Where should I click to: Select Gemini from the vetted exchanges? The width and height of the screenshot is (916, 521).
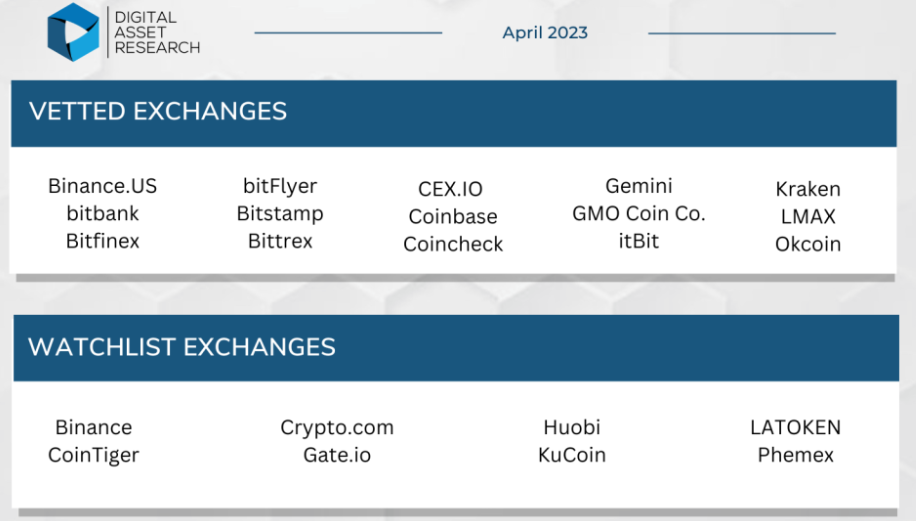(x=639, y=186)
